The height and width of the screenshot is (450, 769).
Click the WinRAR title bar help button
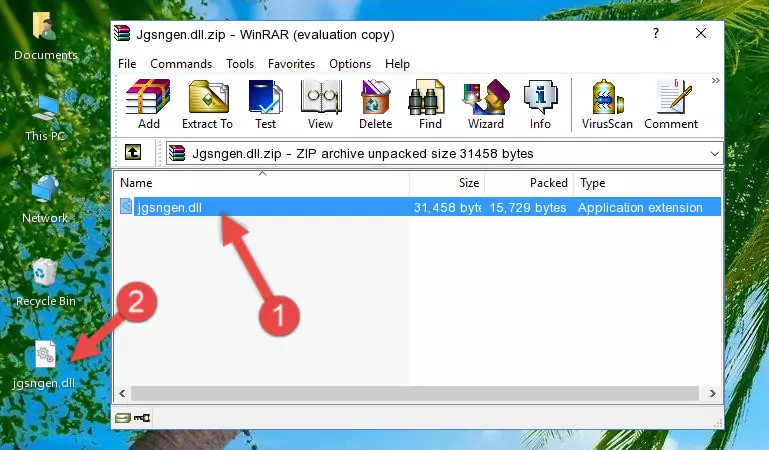click(656, 33)
